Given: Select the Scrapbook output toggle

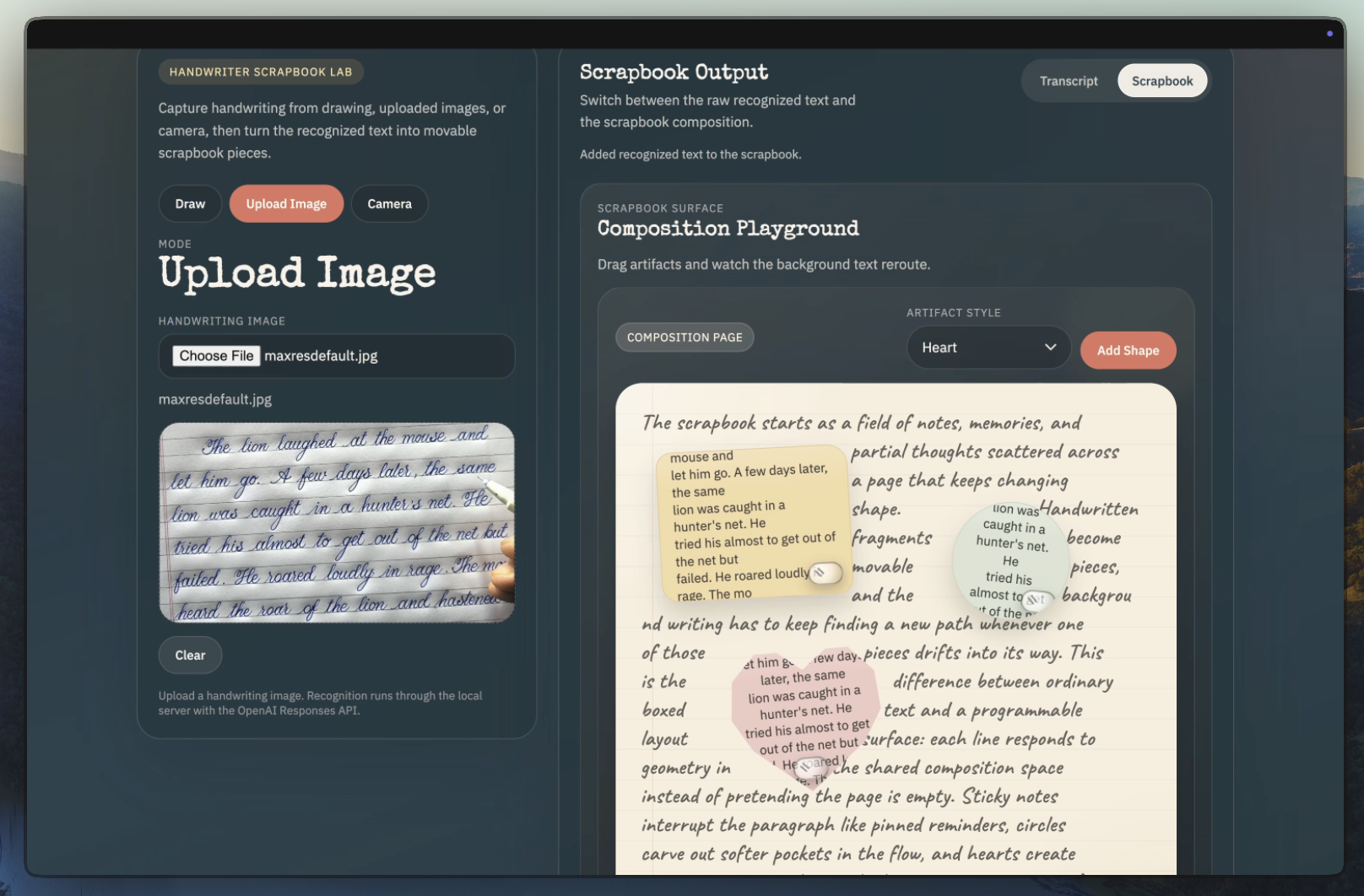Looking at the screenshot, I should click(1162, 80).
